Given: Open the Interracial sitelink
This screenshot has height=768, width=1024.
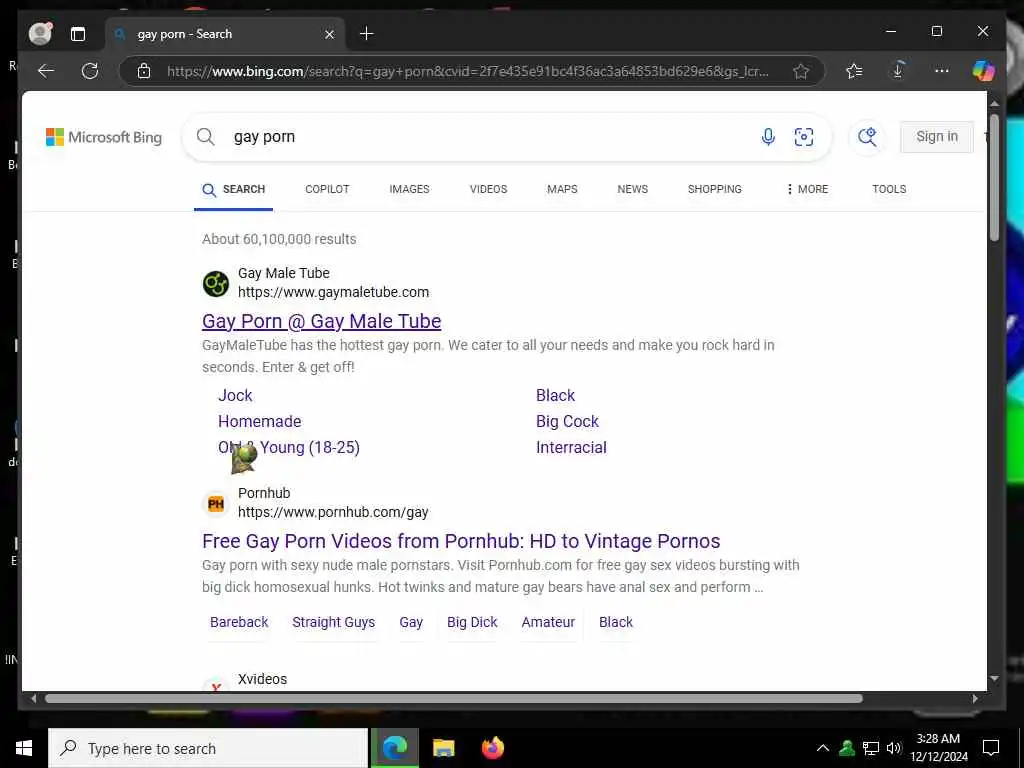Looking at the screenshot, I should (x=571, y=448).
